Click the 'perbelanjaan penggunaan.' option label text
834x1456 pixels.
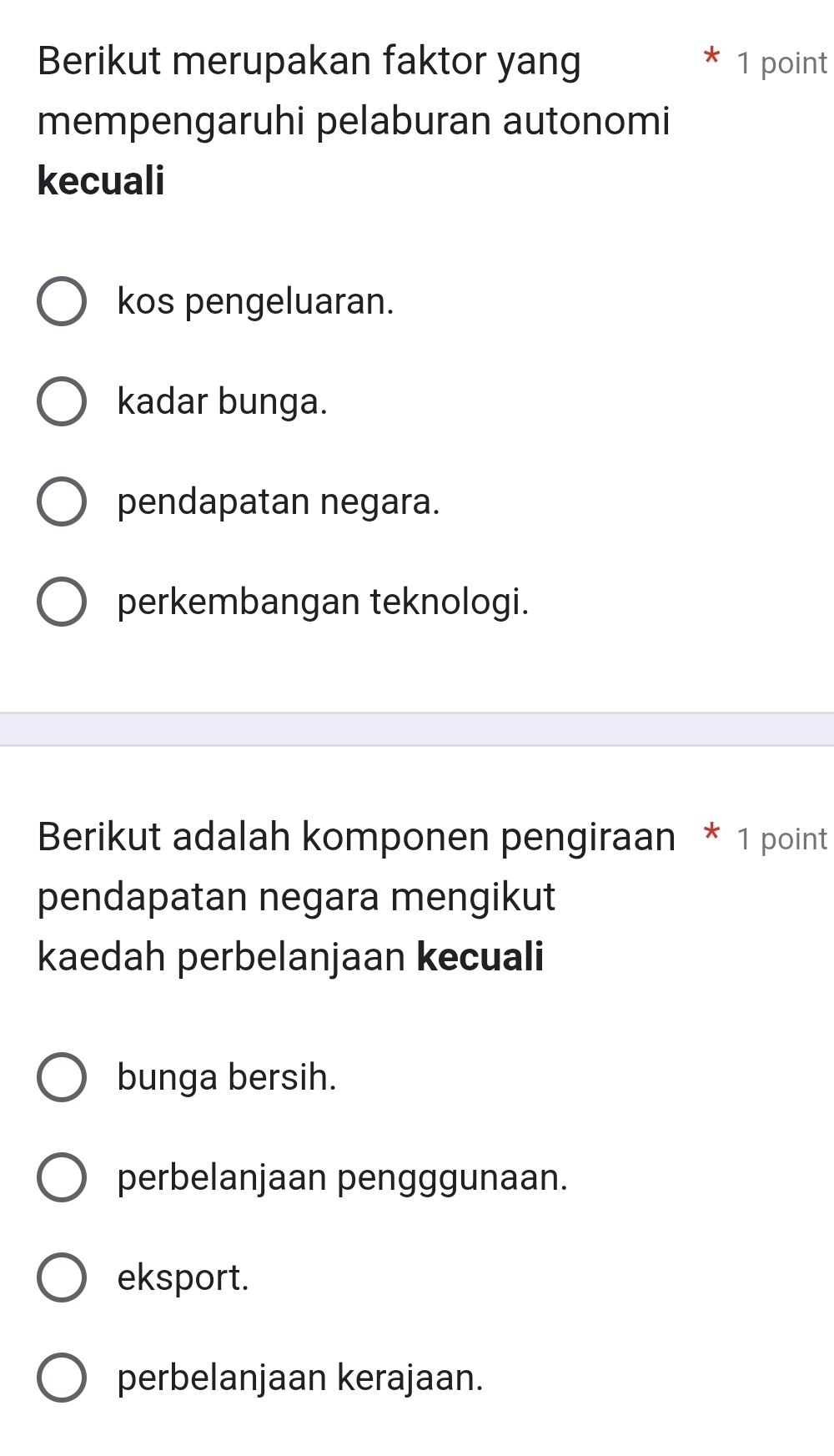[x=343, y=1177]
